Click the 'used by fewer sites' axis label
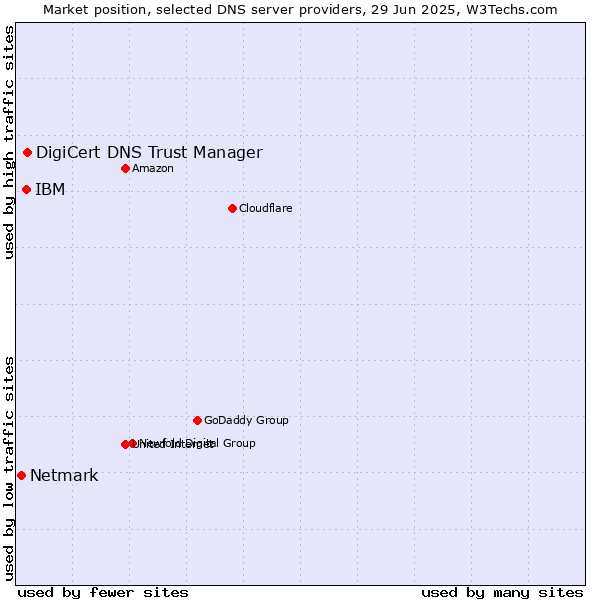 click(103, 593)
